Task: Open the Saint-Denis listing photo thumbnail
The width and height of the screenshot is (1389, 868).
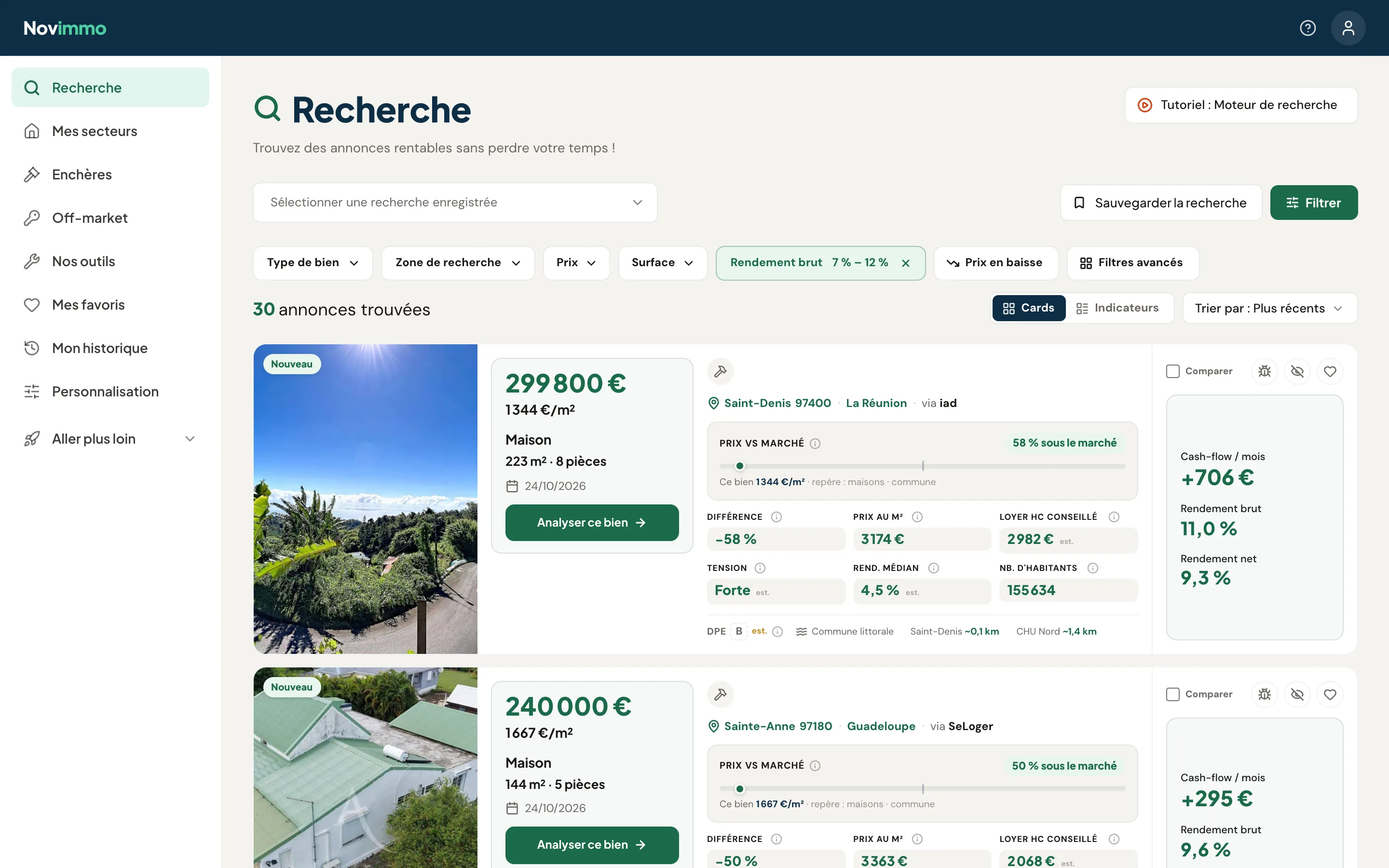Action: pyautogui.click(x=366, y=499)
